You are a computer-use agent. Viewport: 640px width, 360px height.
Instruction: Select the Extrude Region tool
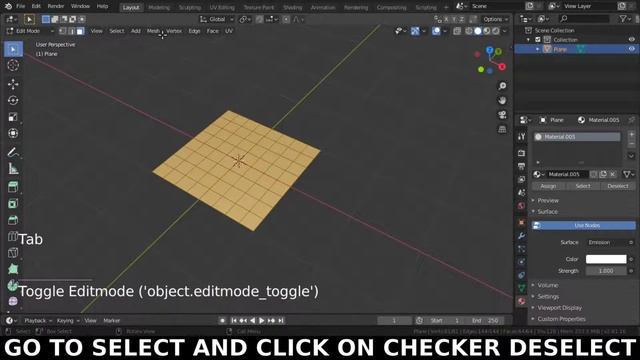pos(13,187)
